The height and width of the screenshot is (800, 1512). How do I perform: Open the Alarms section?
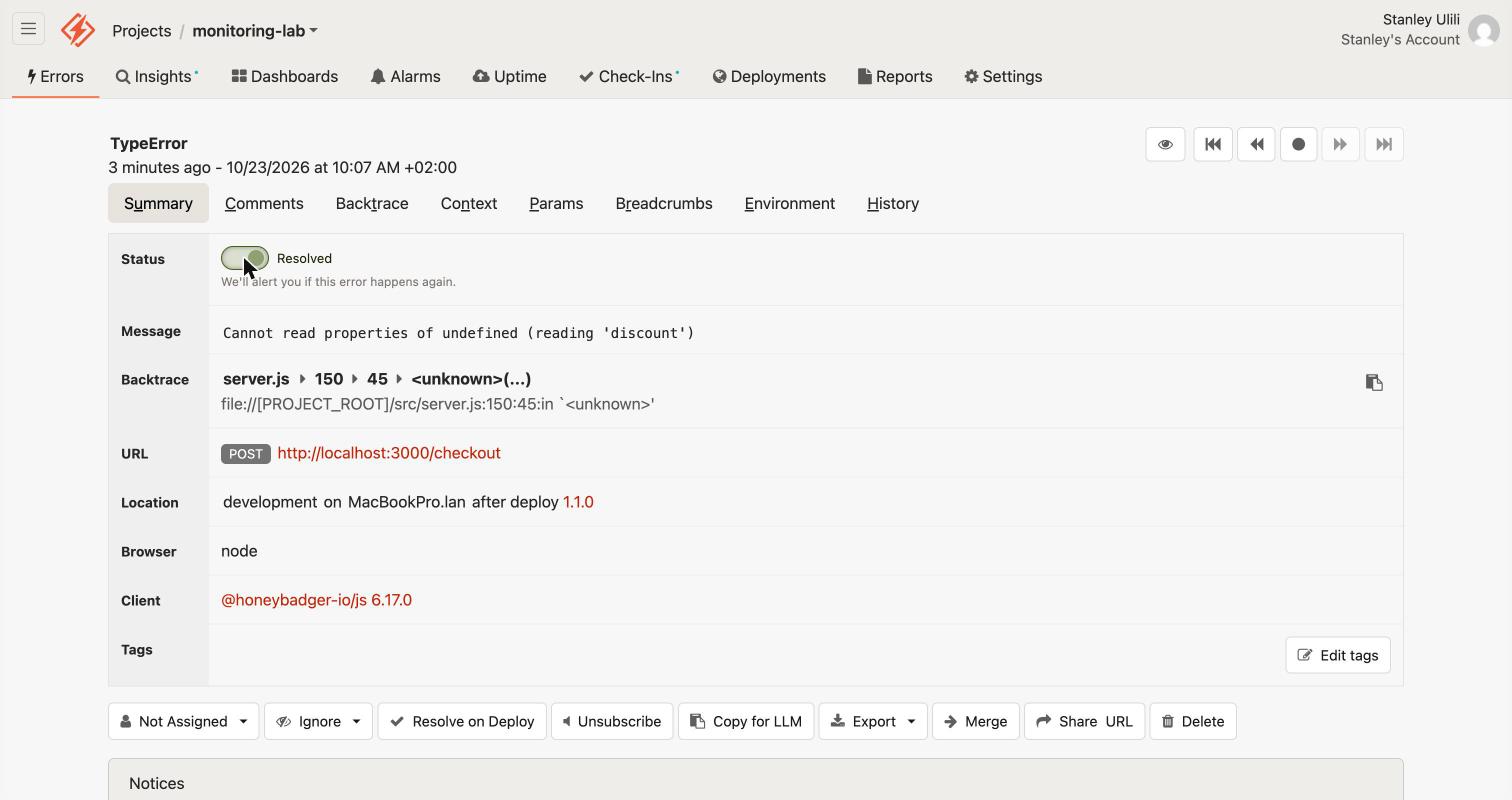(405, 76)
